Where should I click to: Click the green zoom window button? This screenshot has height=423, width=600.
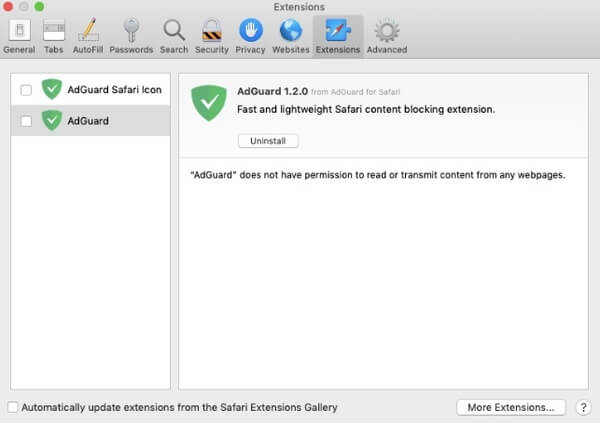[x=39, y=7]
